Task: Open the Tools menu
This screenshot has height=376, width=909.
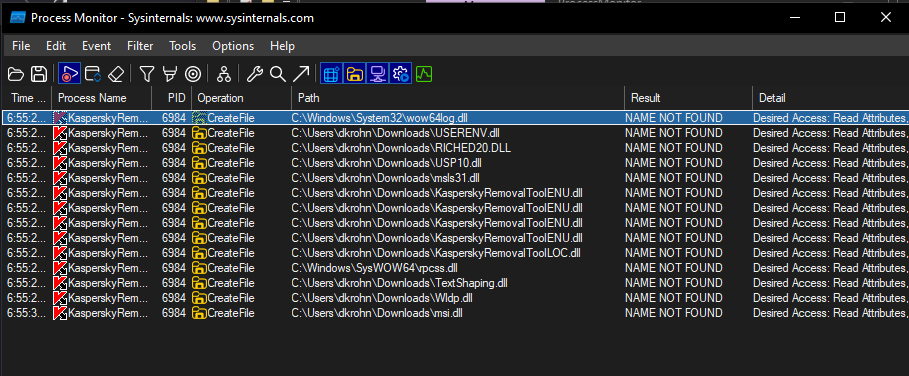Action: [x=183, y=46]
